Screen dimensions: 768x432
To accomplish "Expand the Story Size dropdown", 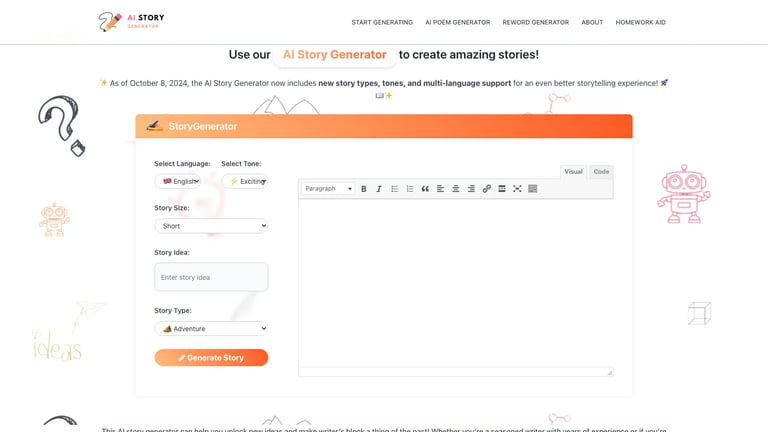I will pos(211,226).
